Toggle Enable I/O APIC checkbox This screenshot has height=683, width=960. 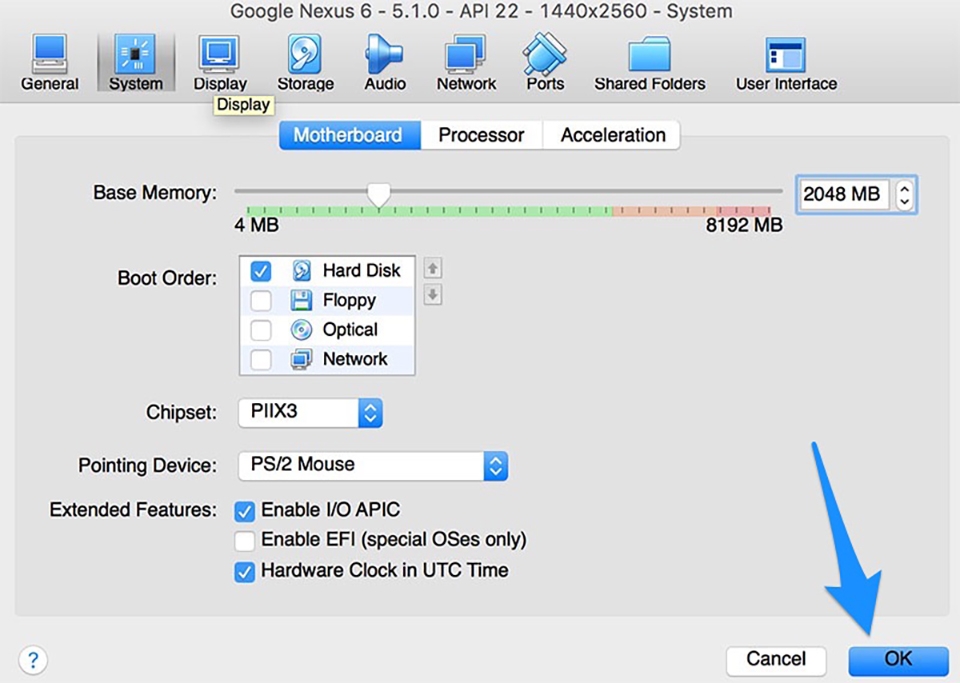pyautogui.click(x=244, y=511)
